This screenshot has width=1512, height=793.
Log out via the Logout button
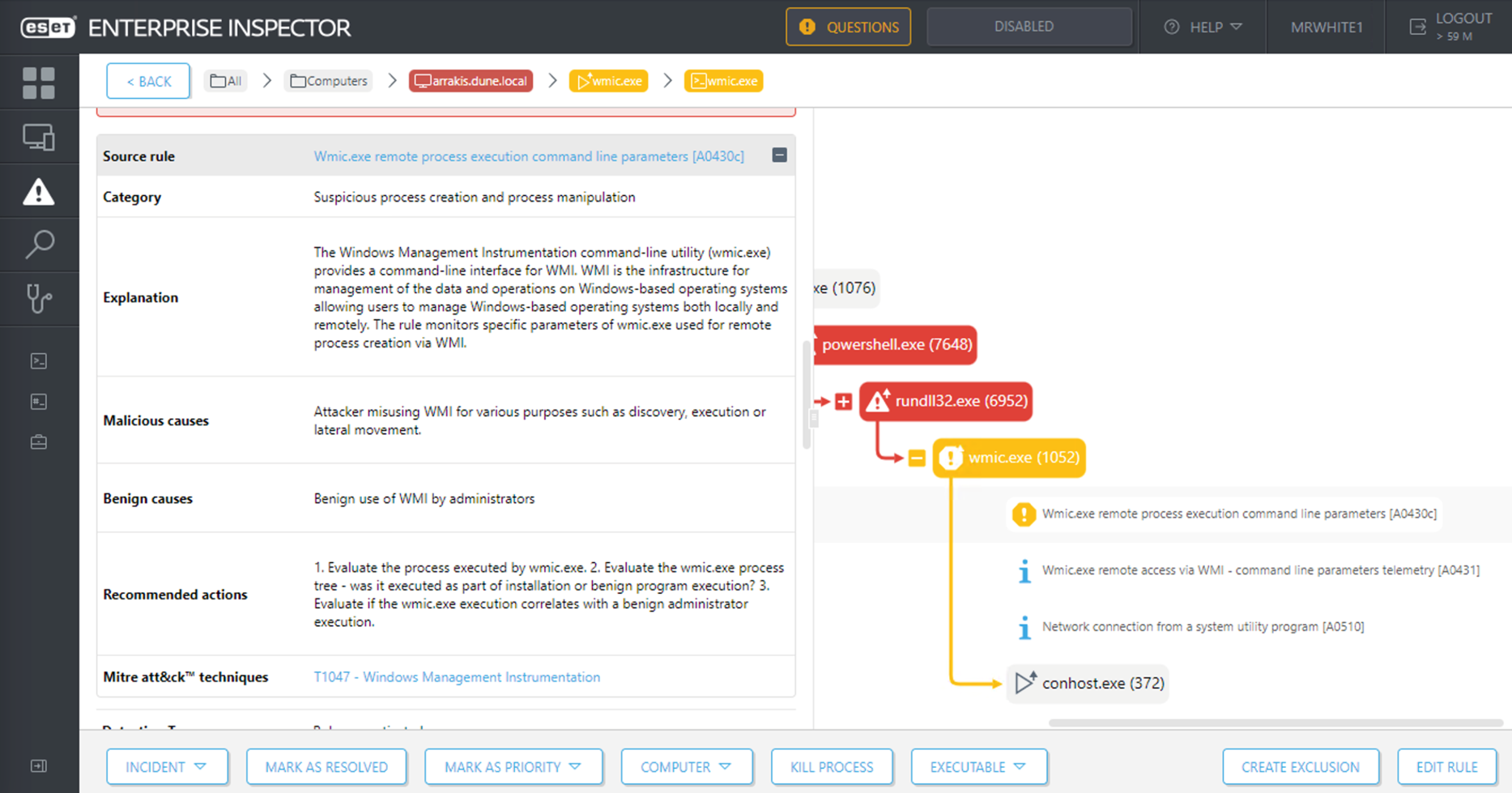[1450, 27]
